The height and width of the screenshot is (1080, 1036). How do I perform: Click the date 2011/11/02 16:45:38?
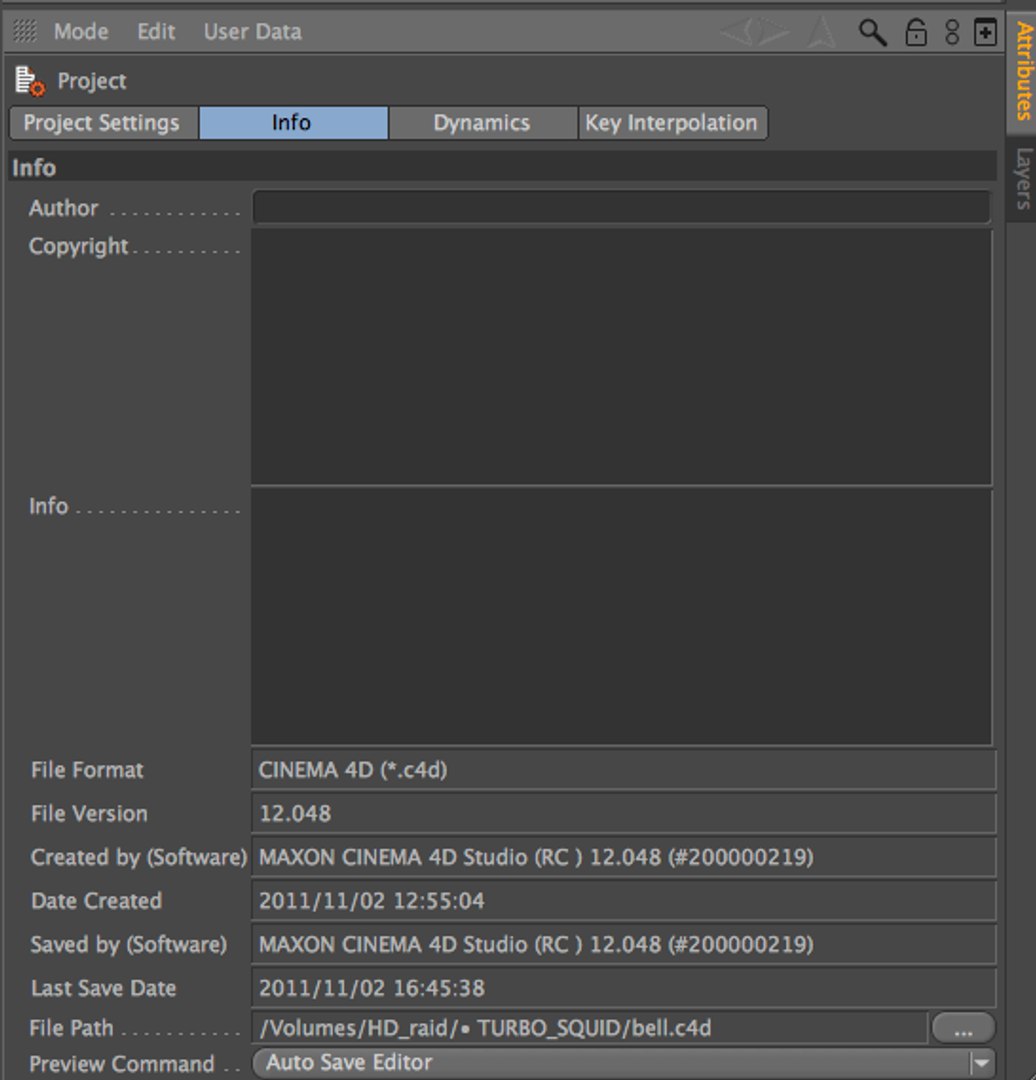[x=372, y=988]
